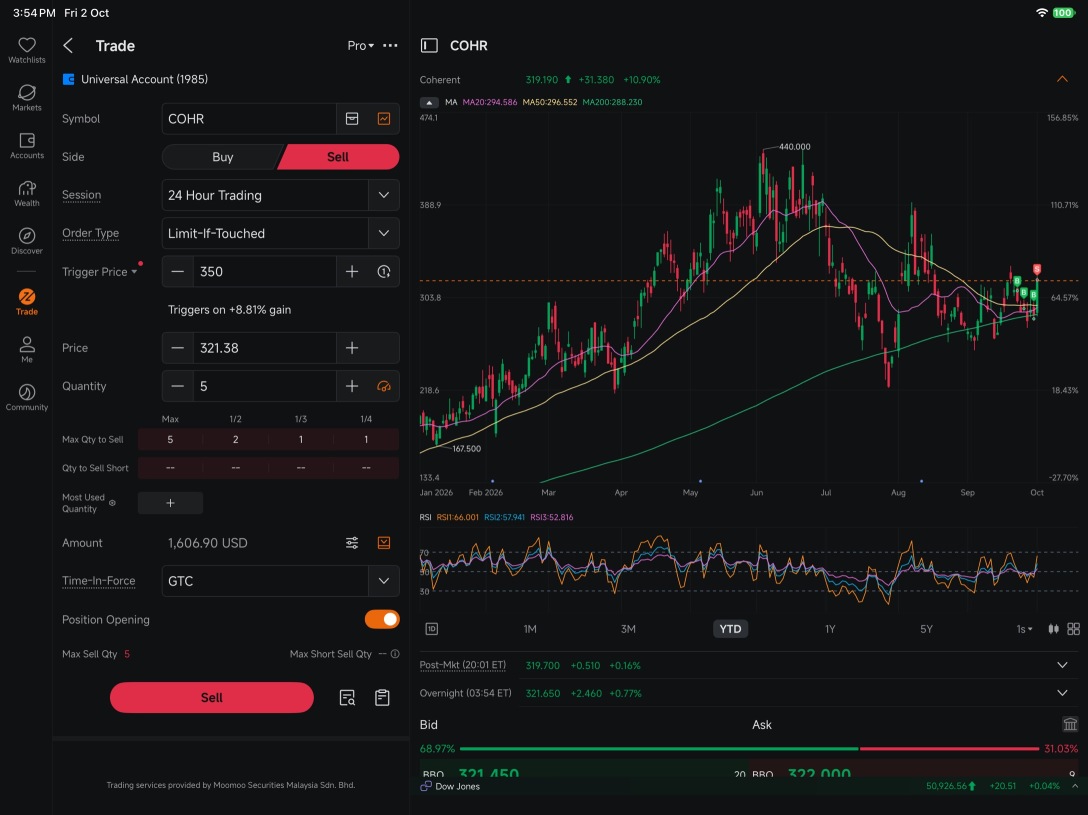Screen dimensions: 1088x815
Task: Switch chart range to 3M
Action: (628, 629)
